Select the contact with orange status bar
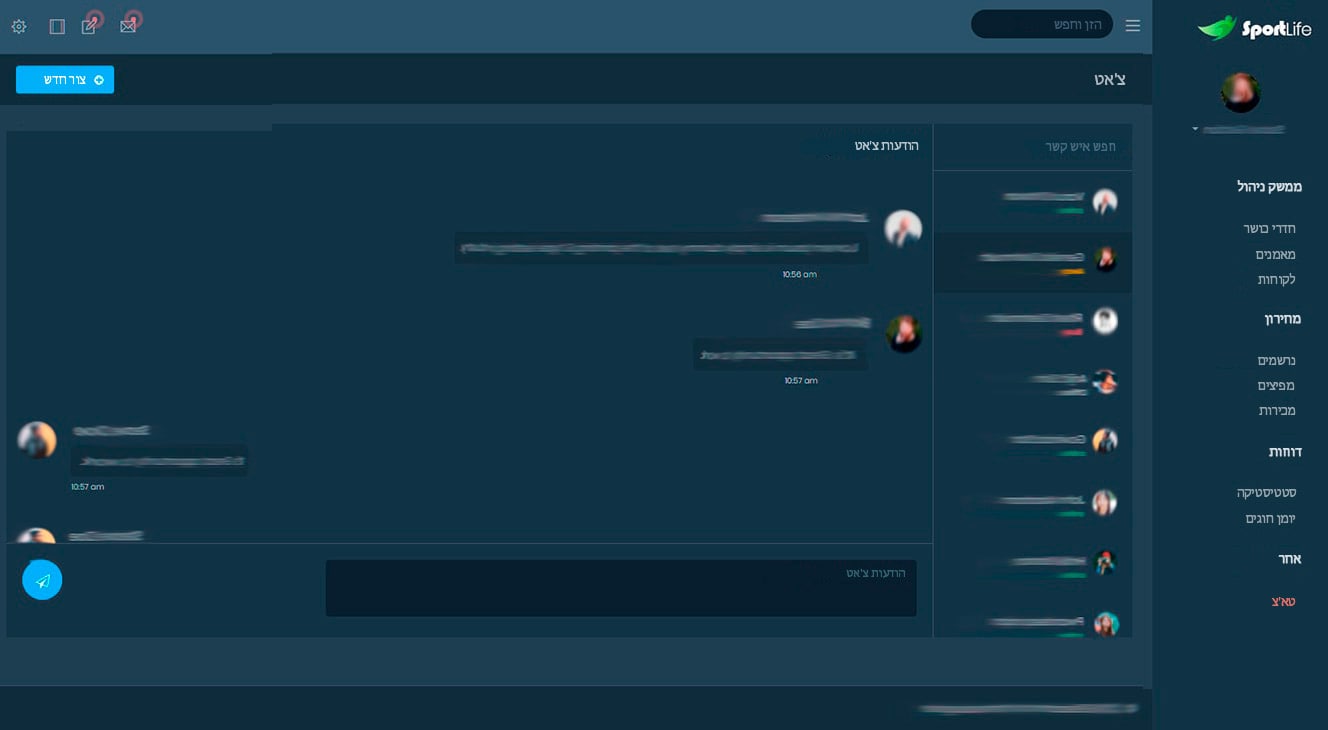Screen dimensions: 1328x730 coord(1033,262)
